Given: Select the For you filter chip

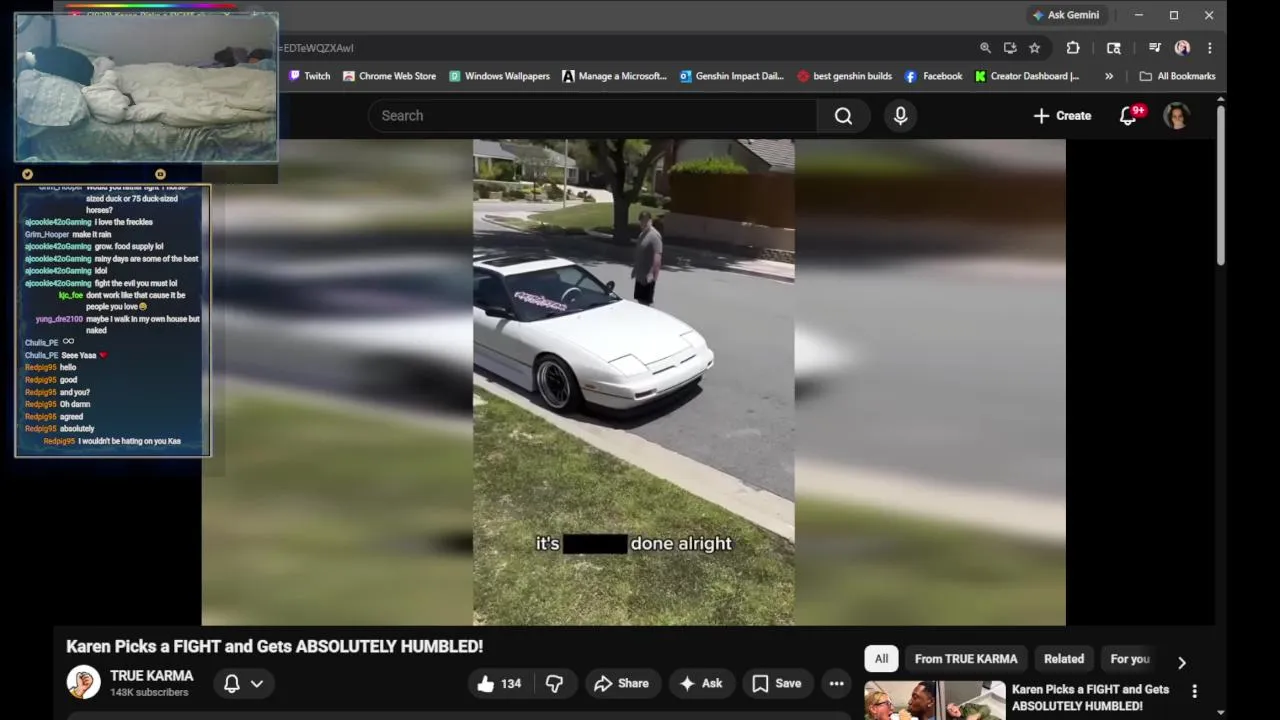Looking at the screenshot, I should point(1130,659).
